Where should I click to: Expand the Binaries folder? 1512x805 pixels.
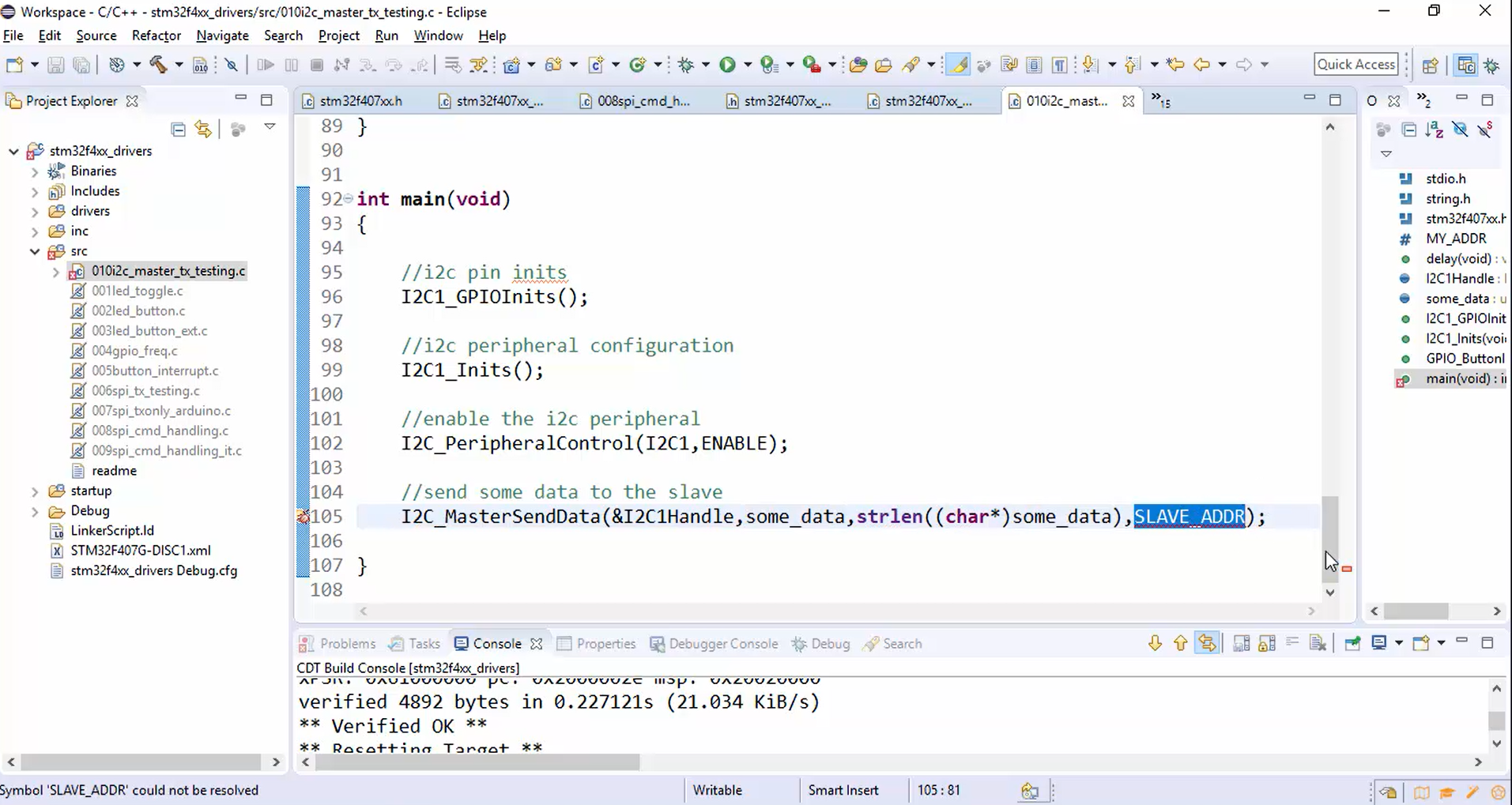pyautogui.click(x=35, y=171)
